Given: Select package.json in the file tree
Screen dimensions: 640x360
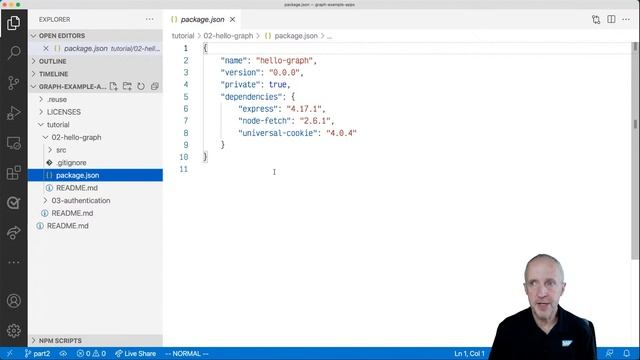Looking at the screenshot, I should (x=96, y=175).
